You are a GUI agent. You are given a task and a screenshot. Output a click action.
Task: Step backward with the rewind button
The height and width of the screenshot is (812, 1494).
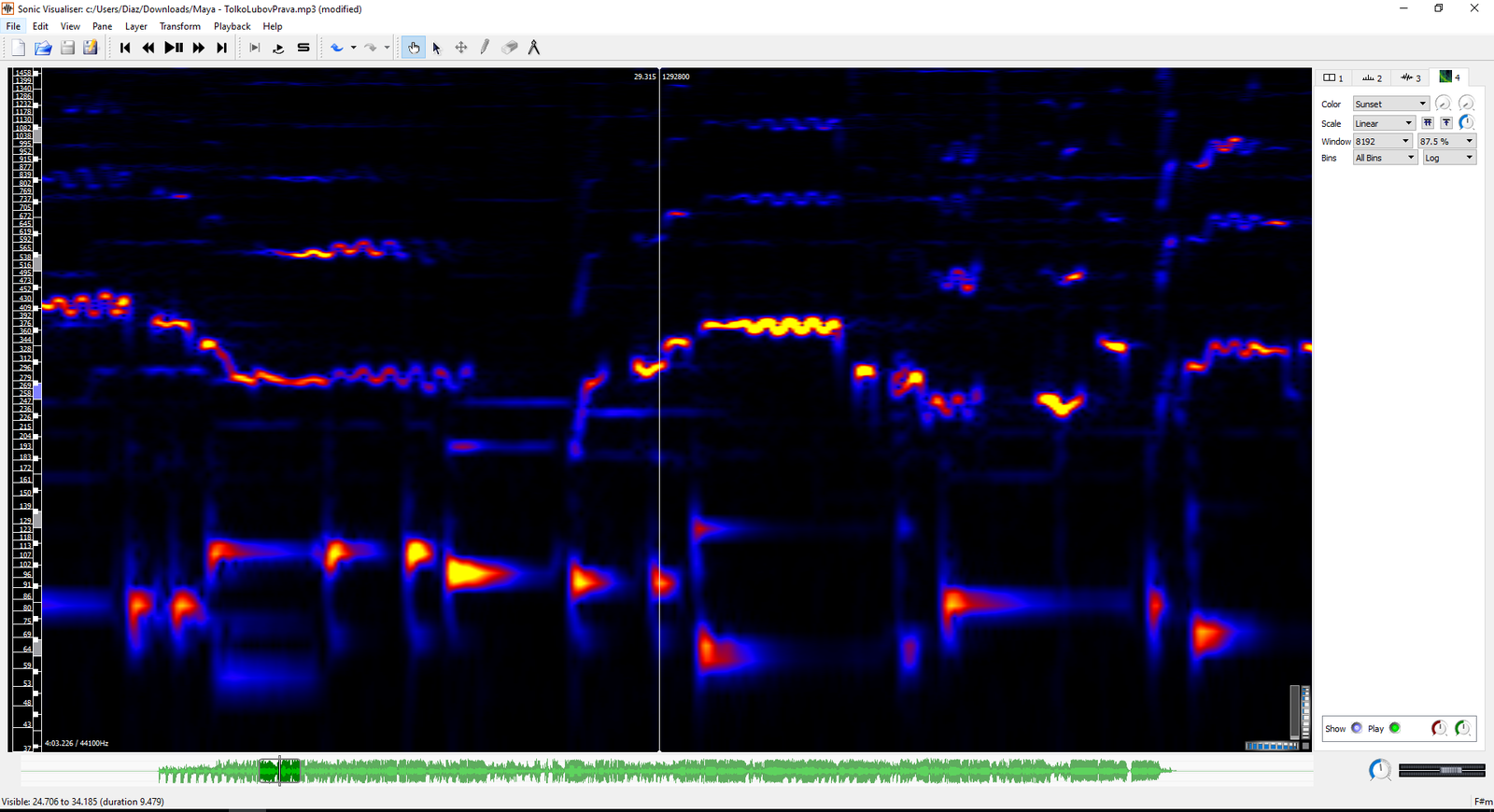[148, 48]
